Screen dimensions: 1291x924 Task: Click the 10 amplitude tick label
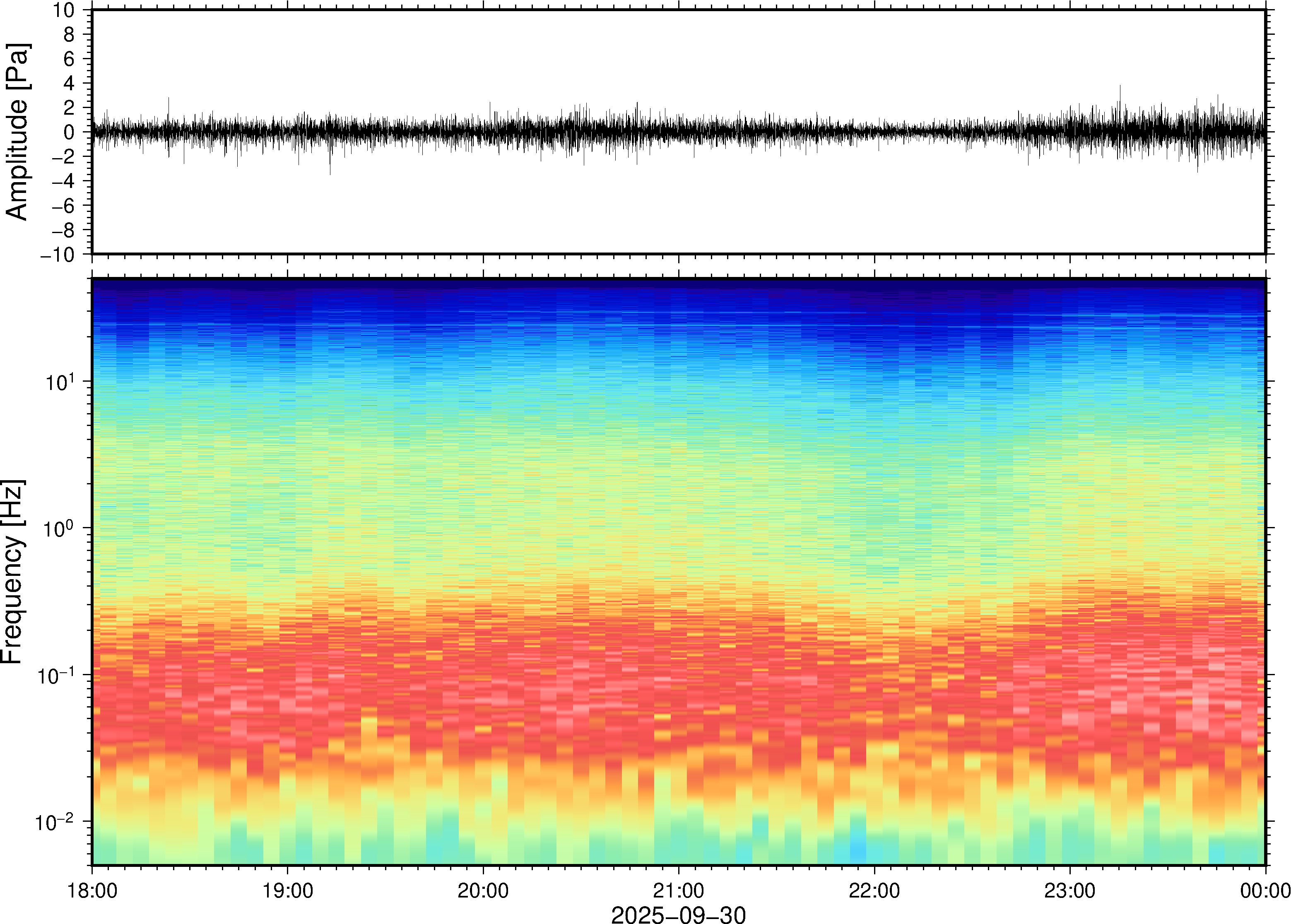64,10
